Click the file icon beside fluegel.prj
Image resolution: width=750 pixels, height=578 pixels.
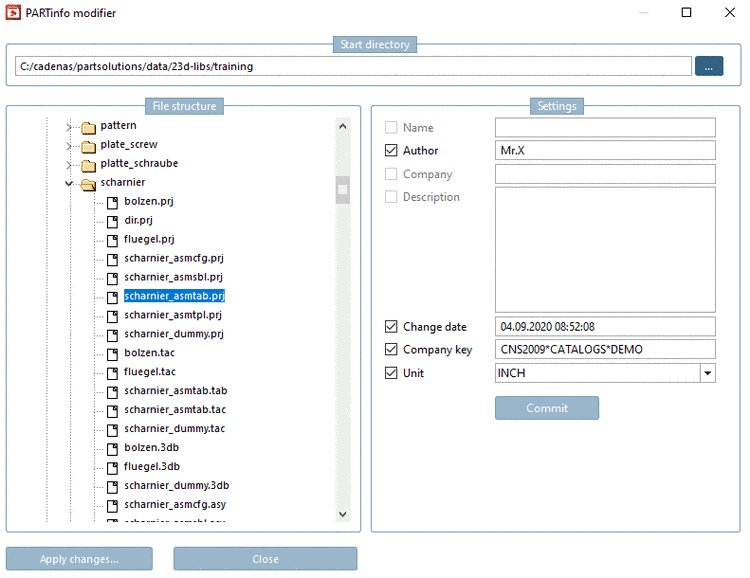coord(112,241)
